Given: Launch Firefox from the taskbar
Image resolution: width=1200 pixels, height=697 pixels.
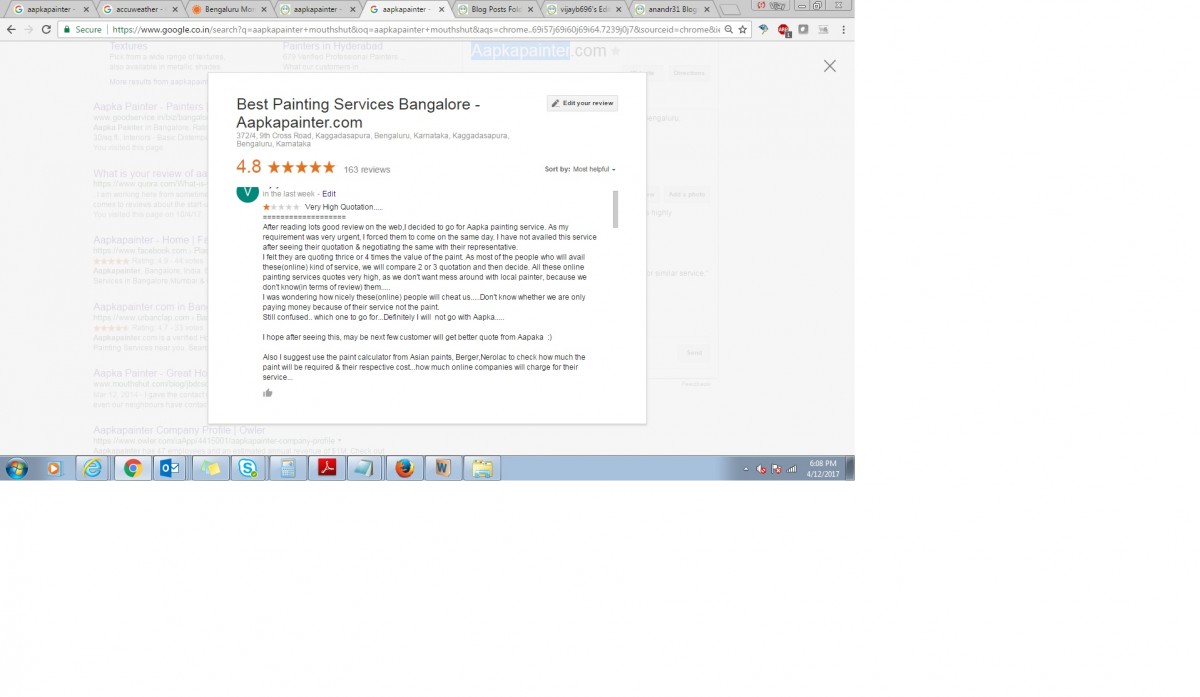Looking at the screenshot, I should tap(404, 468).
